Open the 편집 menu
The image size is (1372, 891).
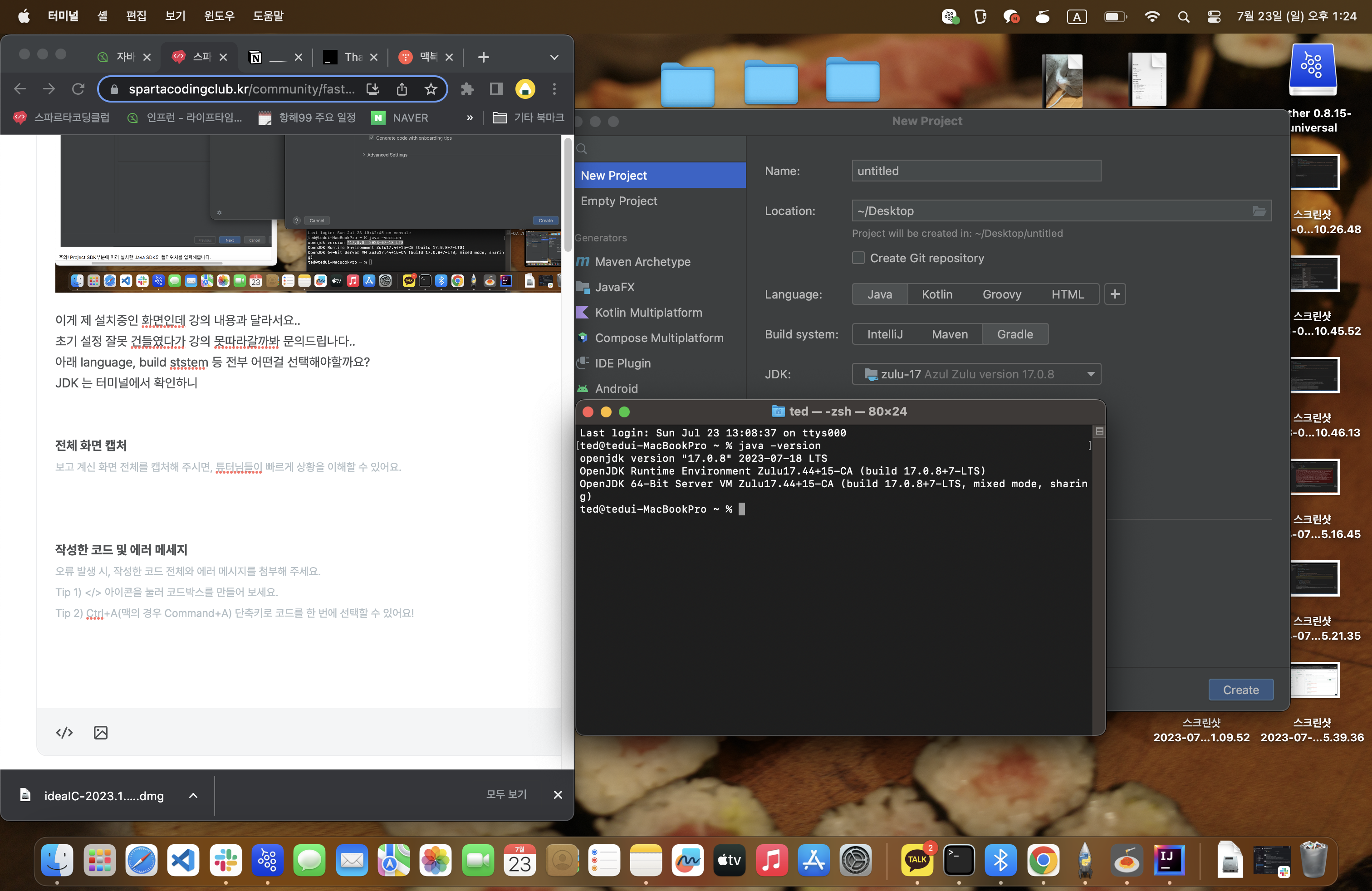pos(136,16)
